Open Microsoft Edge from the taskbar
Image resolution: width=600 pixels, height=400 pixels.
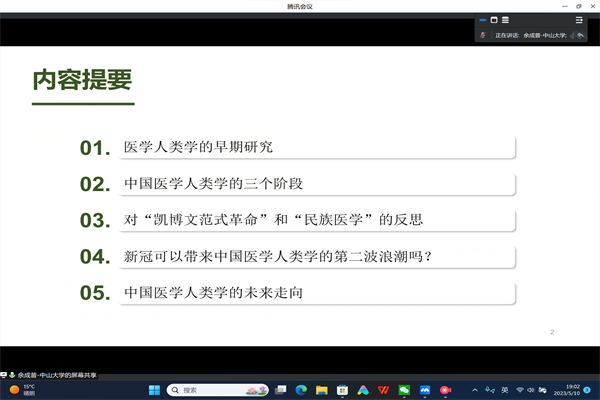(x=300, y=390)
